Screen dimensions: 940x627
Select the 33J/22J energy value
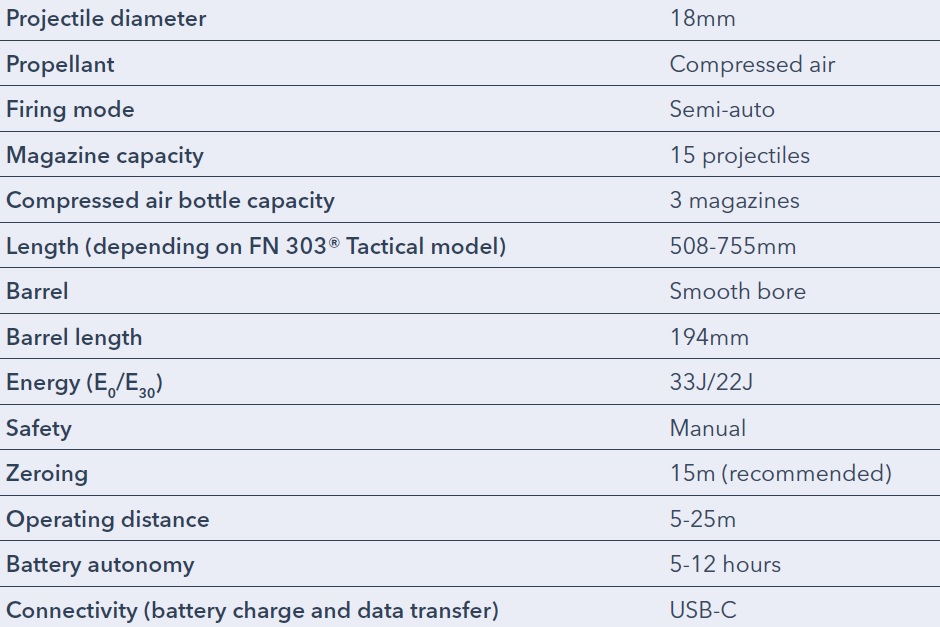pyautogui.click(x=711, y=382)
